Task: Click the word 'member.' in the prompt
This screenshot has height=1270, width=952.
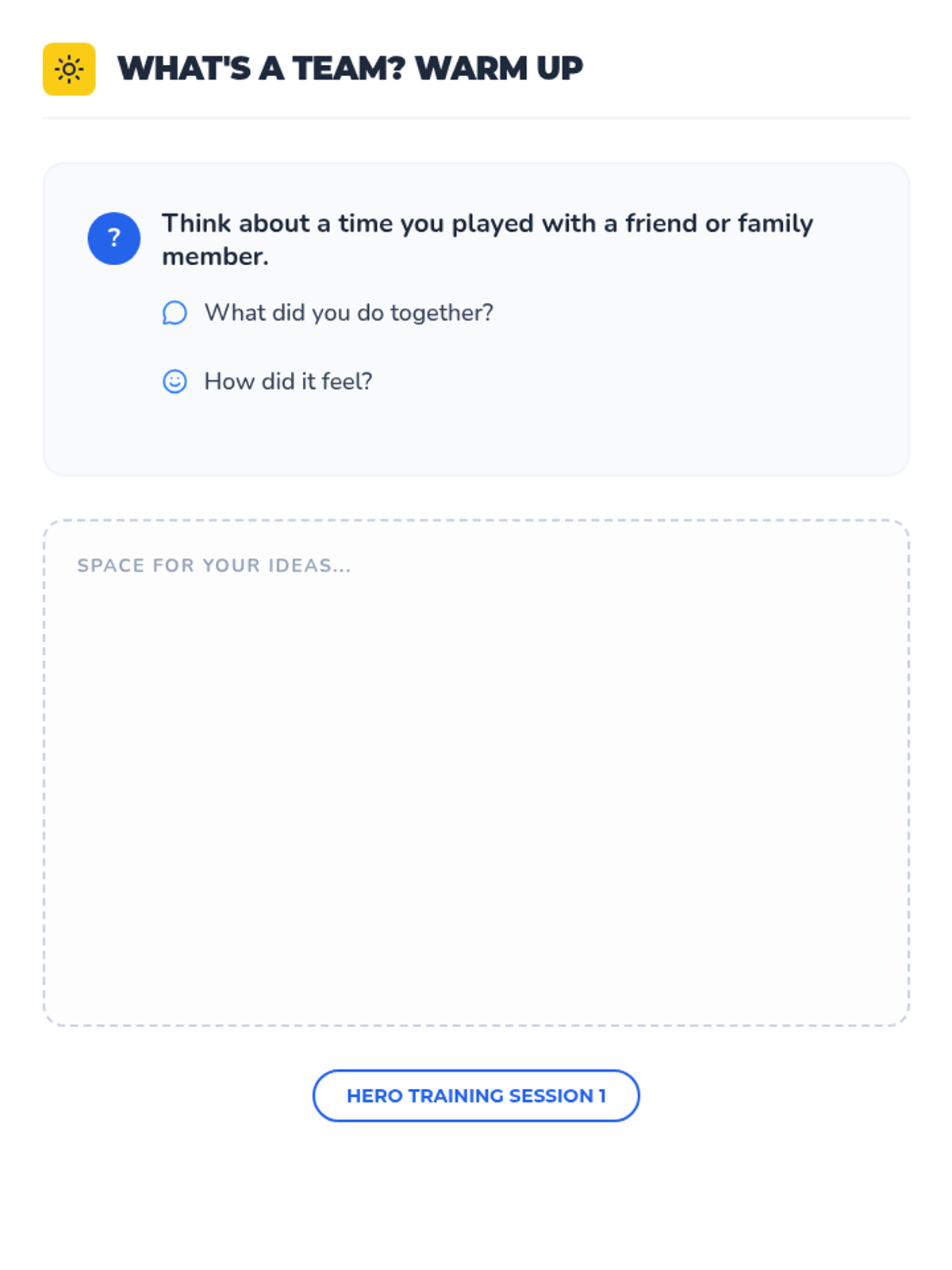Action: pos(215,257)
